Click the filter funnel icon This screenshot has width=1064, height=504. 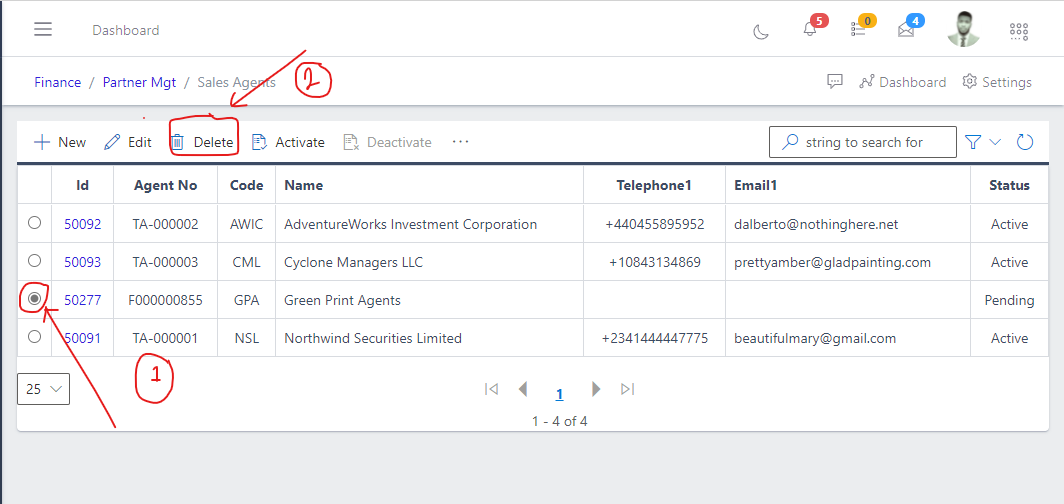pos(973,142)
